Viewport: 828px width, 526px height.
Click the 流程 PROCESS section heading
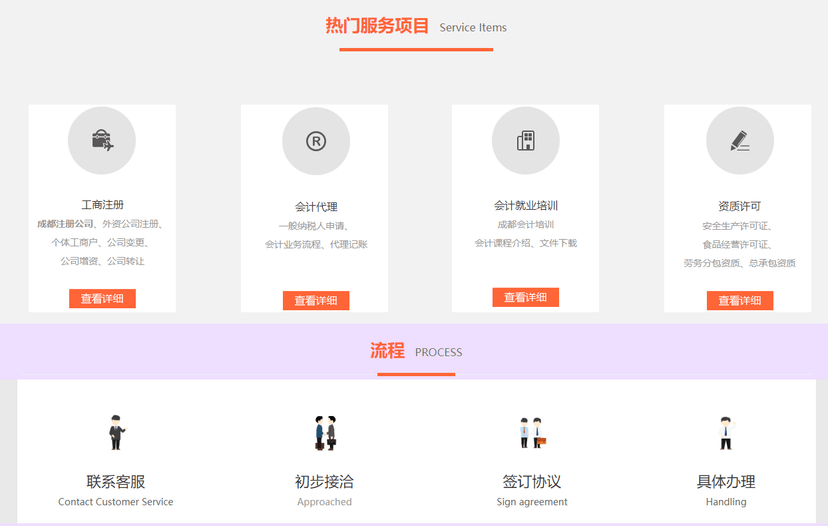pos(388,351)
